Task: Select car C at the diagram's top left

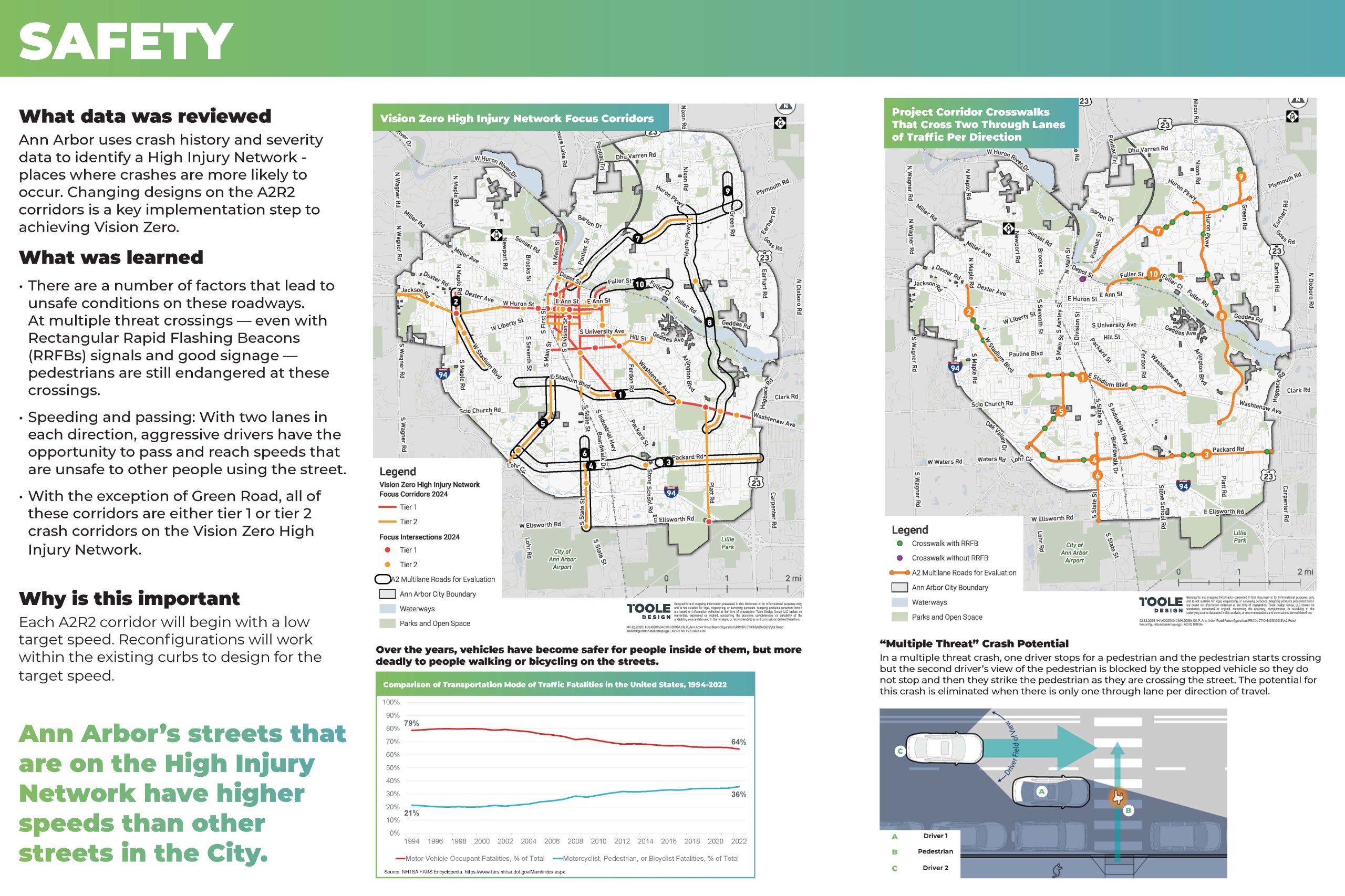Action: pyautogui.click(x=944, y=748)
